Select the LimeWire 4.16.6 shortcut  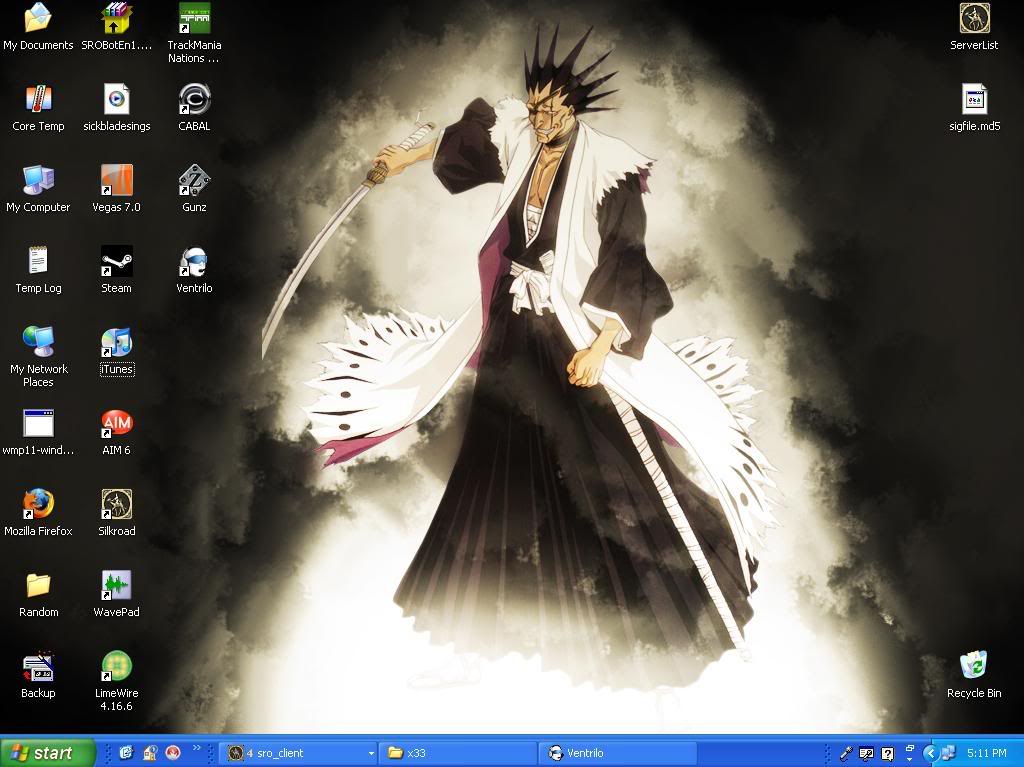116,681
